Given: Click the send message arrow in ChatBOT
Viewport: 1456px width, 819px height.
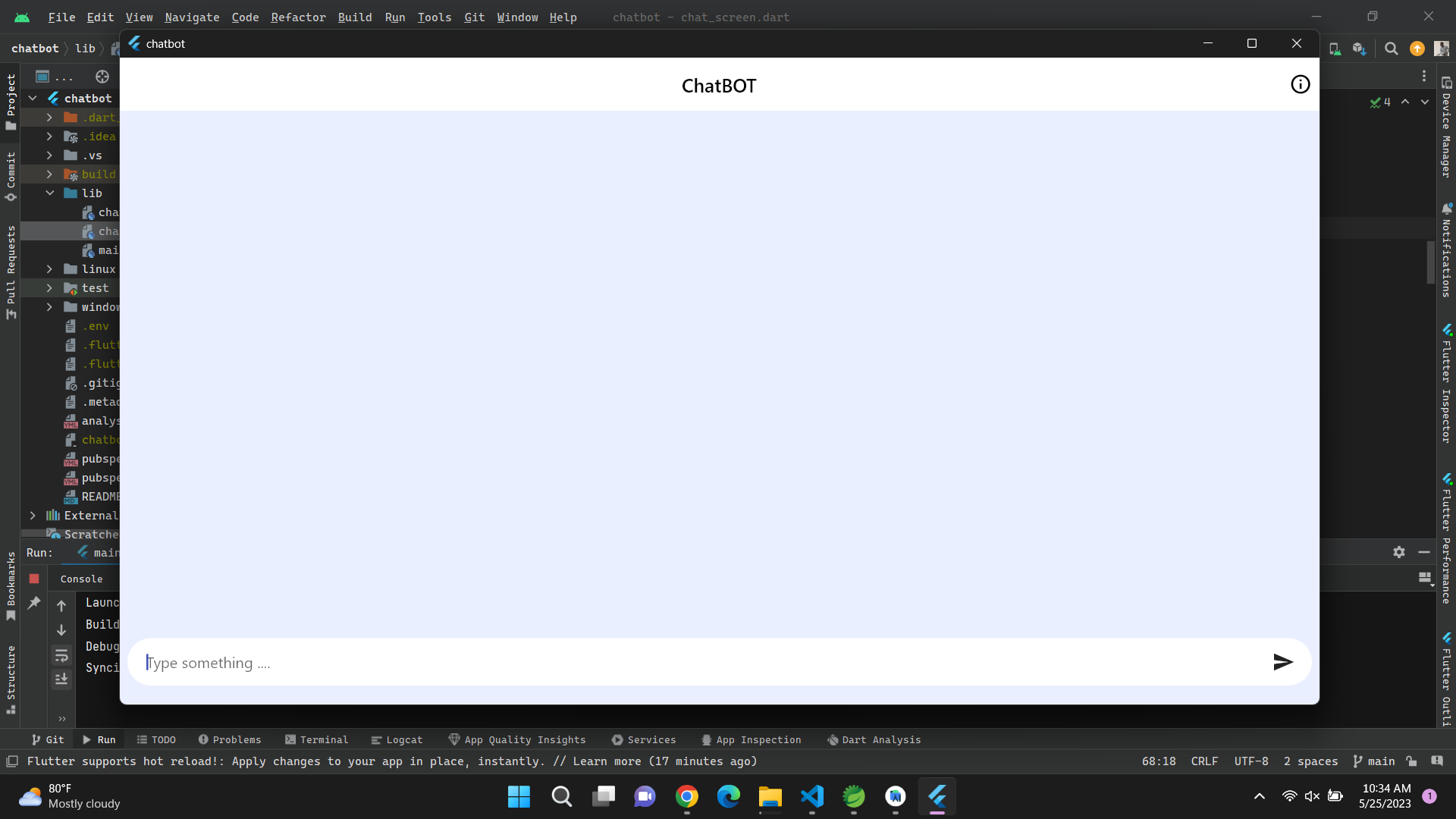Looking at the screenshot, I should pos(1283,662).
